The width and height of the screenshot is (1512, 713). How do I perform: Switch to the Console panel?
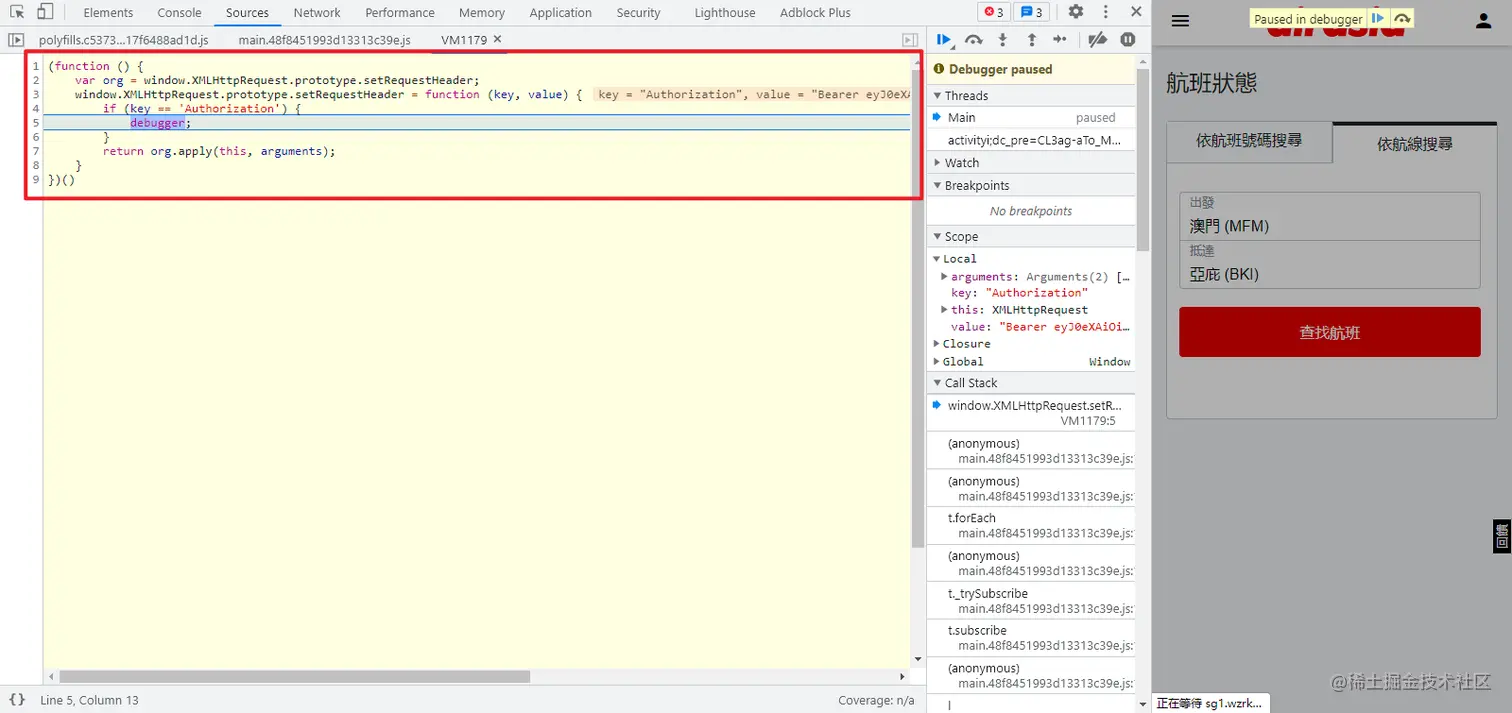pyautogui.click(x=179, y=12)
